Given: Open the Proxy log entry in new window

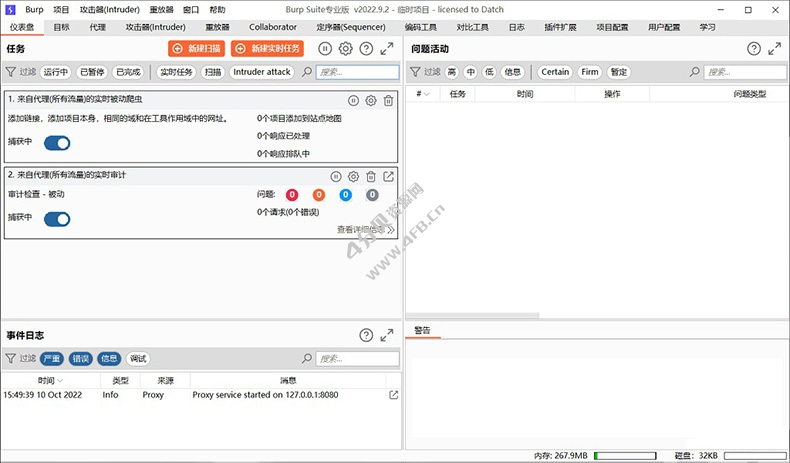Looking at the screenshot, I should pos(393,395).
